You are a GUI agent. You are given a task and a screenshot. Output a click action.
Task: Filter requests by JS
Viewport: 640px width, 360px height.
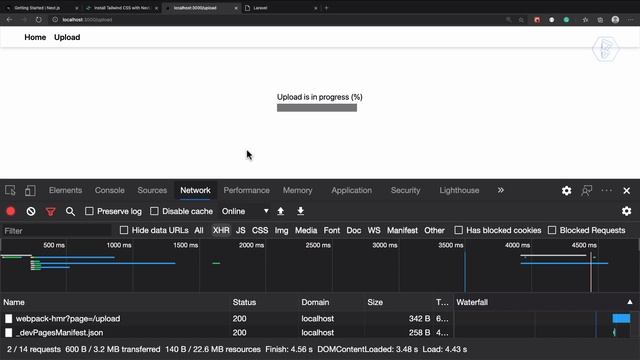pos(241,230)
